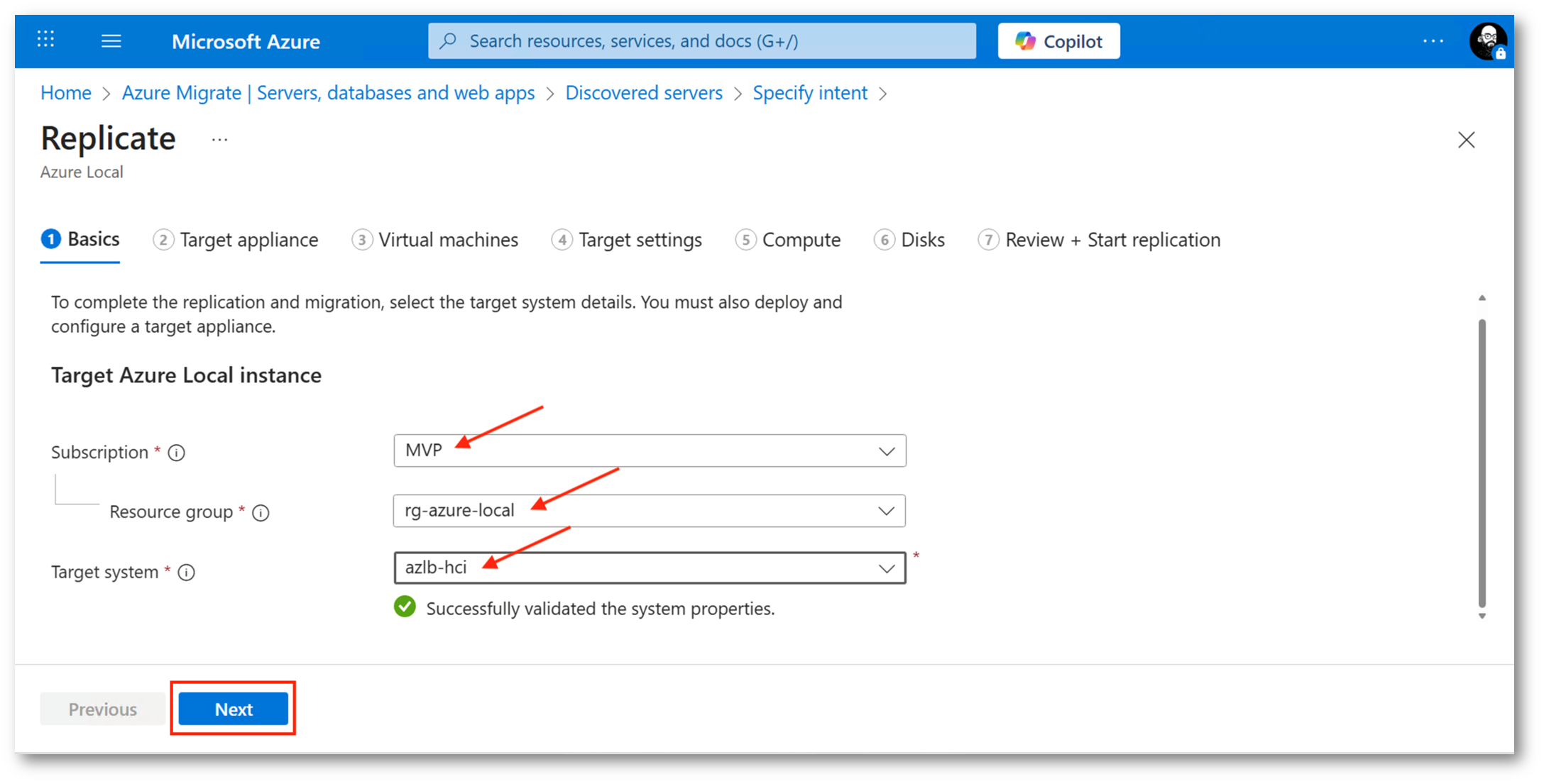Open Discovered servers breadcrumb link
The width and height of the screenshot is (1544, 784).
[643, 93]
